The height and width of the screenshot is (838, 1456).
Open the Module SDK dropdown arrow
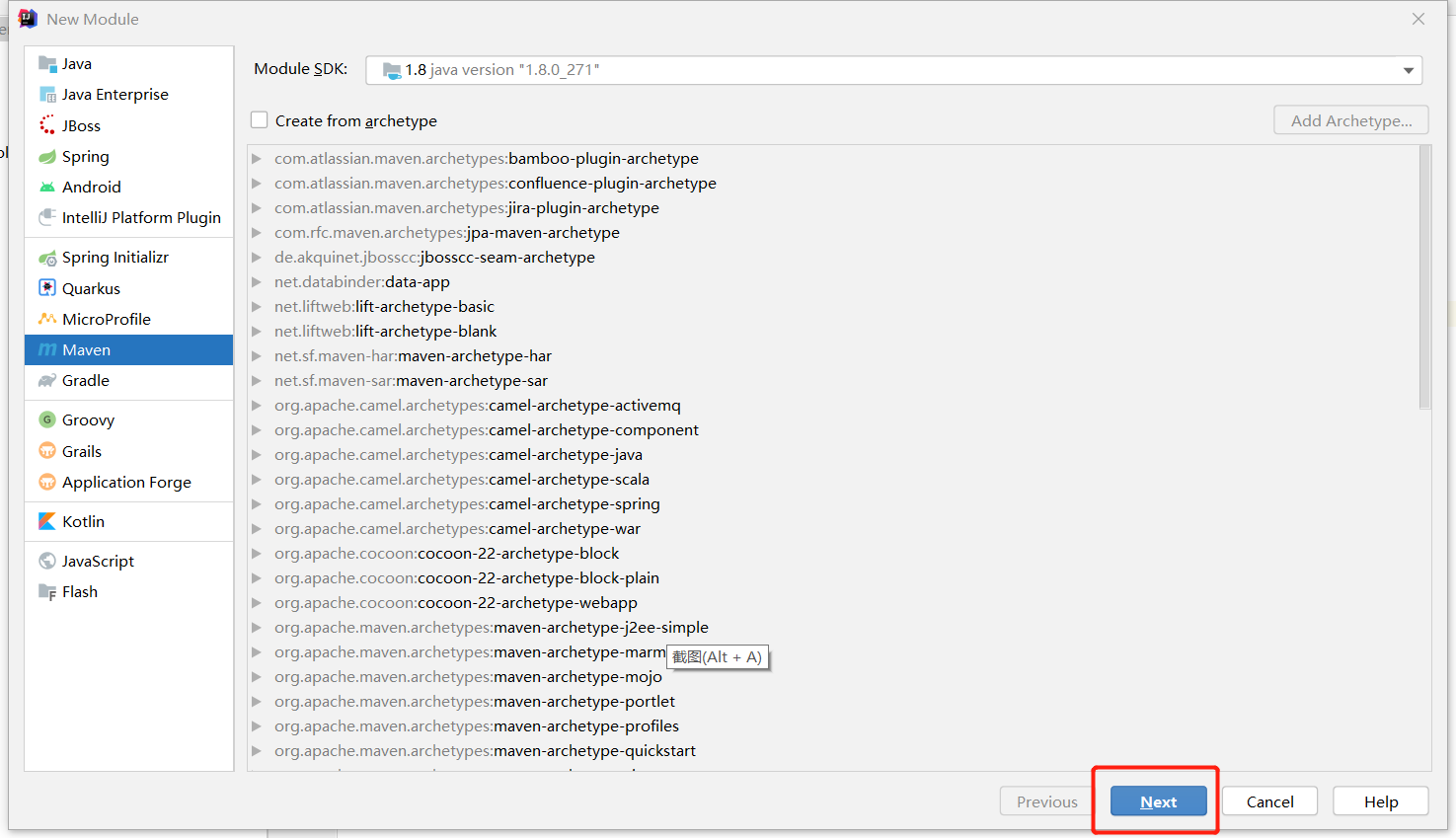point(1409,70)
